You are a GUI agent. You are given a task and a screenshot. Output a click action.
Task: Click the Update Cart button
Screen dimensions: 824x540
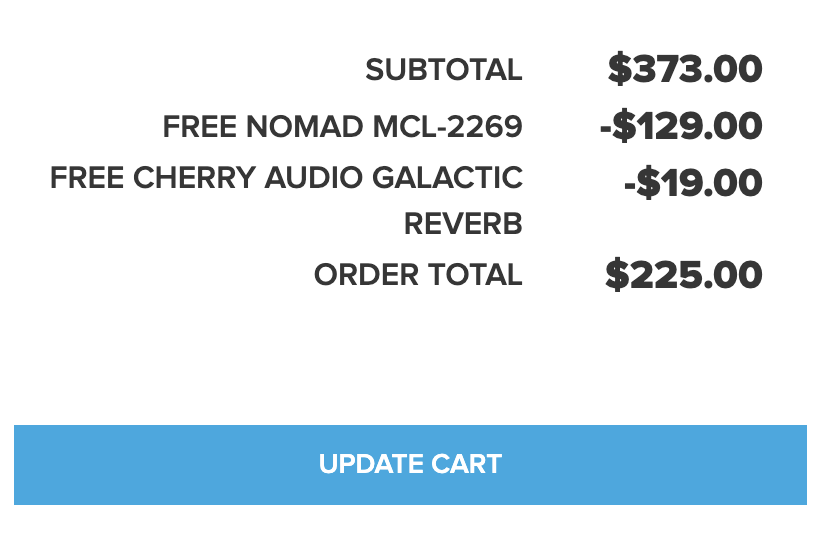[x=410, y=465]
